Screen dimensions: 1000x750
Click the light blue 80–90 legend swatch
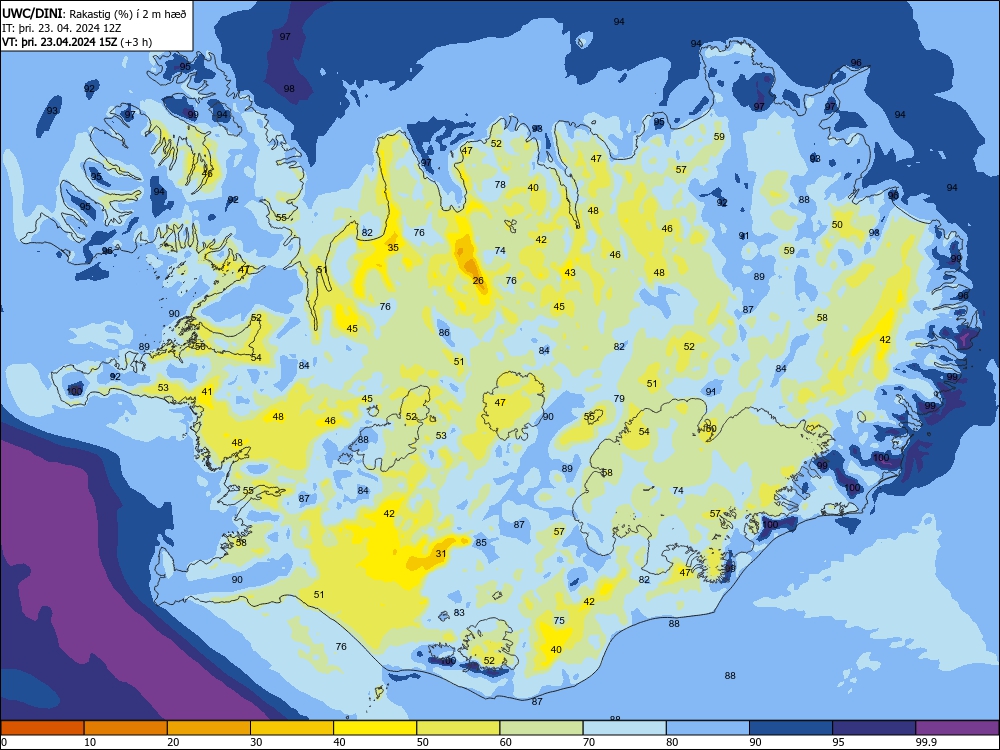click(x=708, y=728)
